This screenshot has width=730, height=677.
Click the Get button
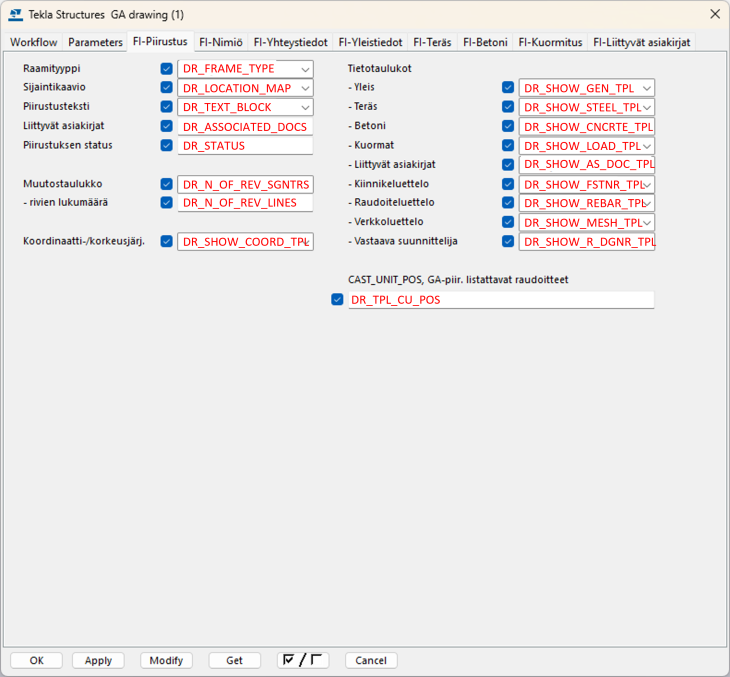tap(234, 660)
